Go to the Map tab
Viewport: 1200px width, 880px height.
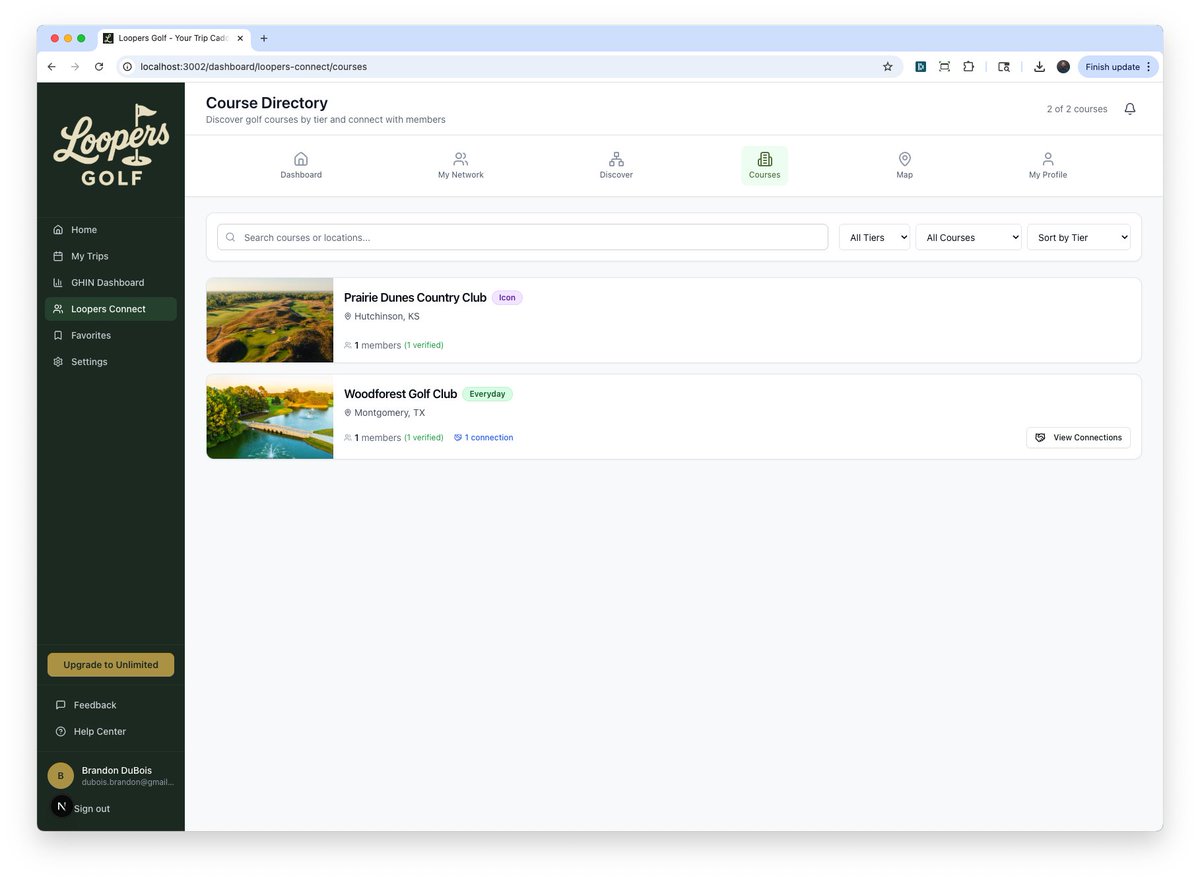905,166
